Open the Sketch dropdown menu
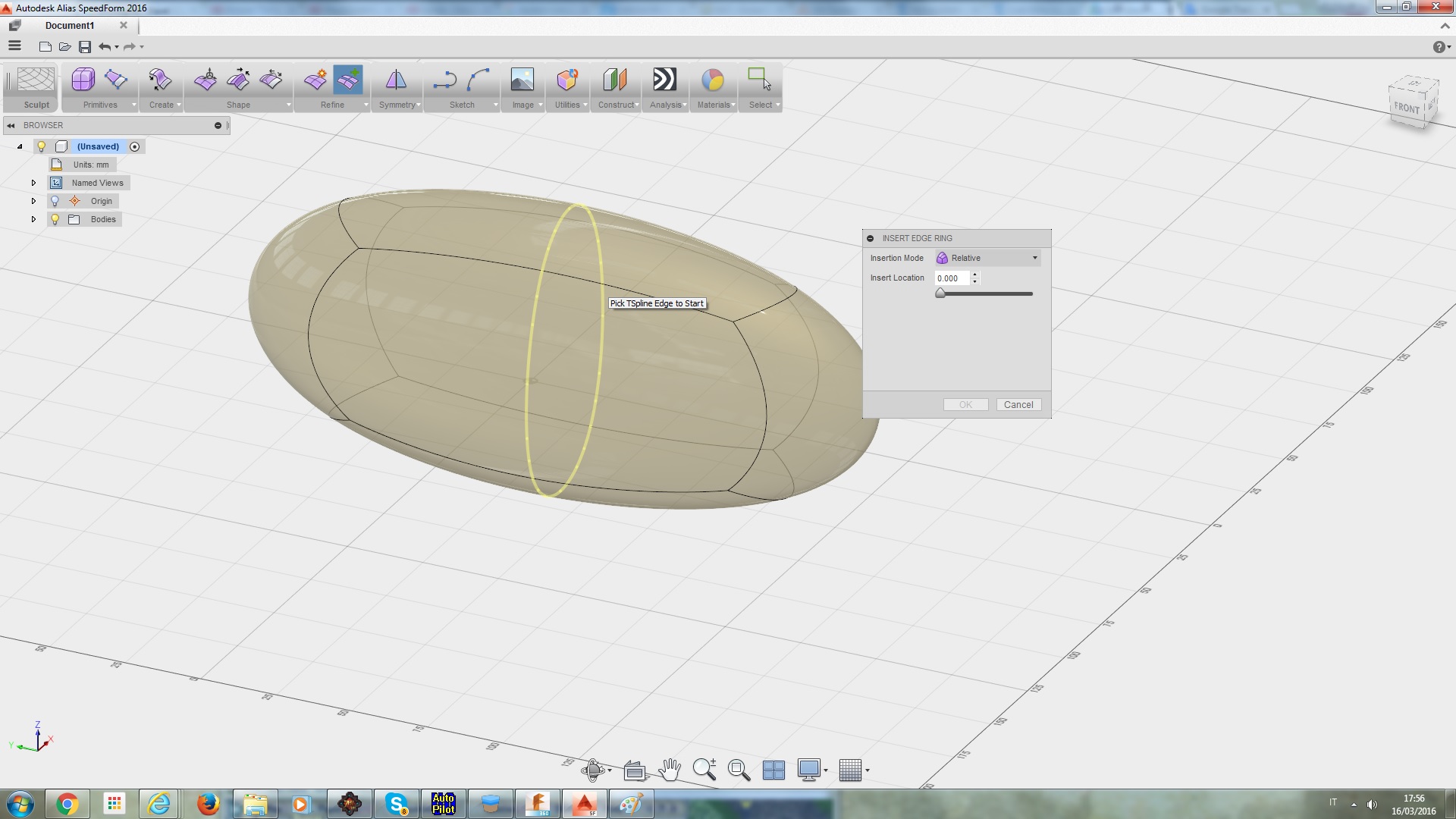Viewport: 1456px width, 819px height. point(495,105)
